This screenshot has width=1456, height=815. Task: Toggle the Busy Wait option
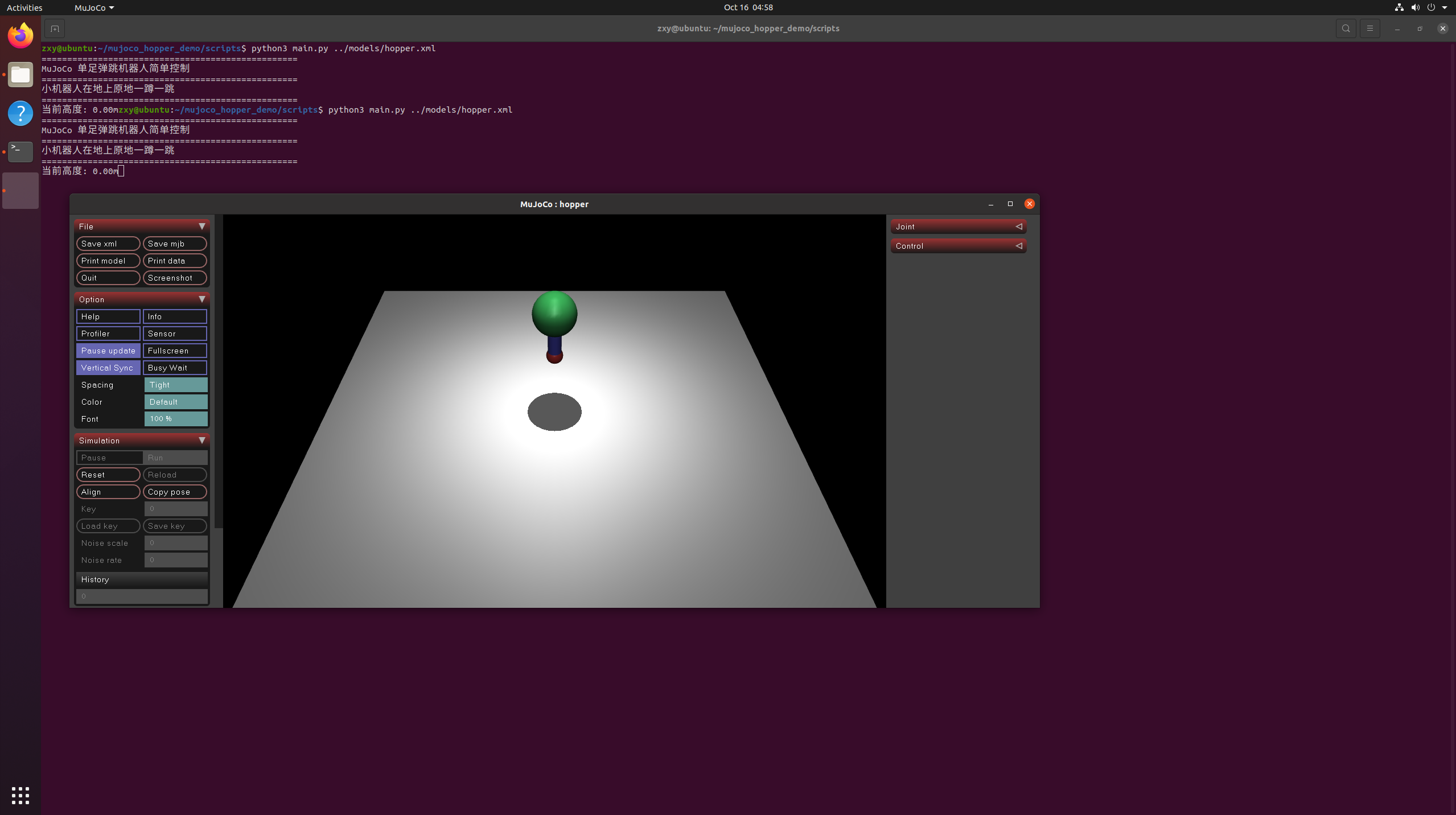coord(175,368)
